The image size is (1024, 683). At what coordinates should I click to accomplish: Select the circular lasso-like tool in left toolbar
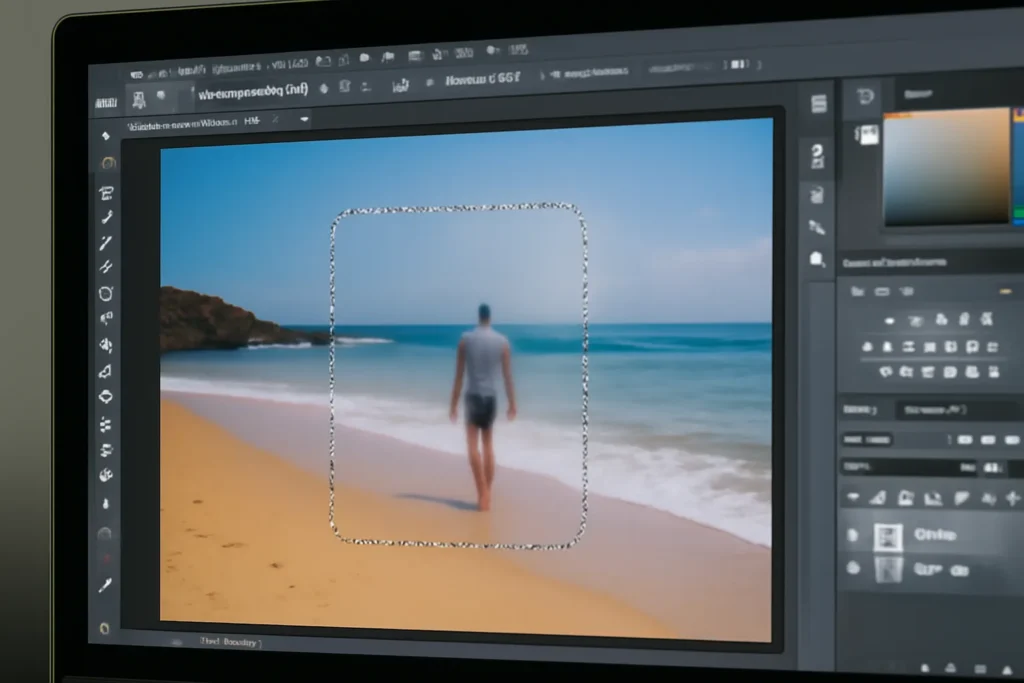(106, 294)
